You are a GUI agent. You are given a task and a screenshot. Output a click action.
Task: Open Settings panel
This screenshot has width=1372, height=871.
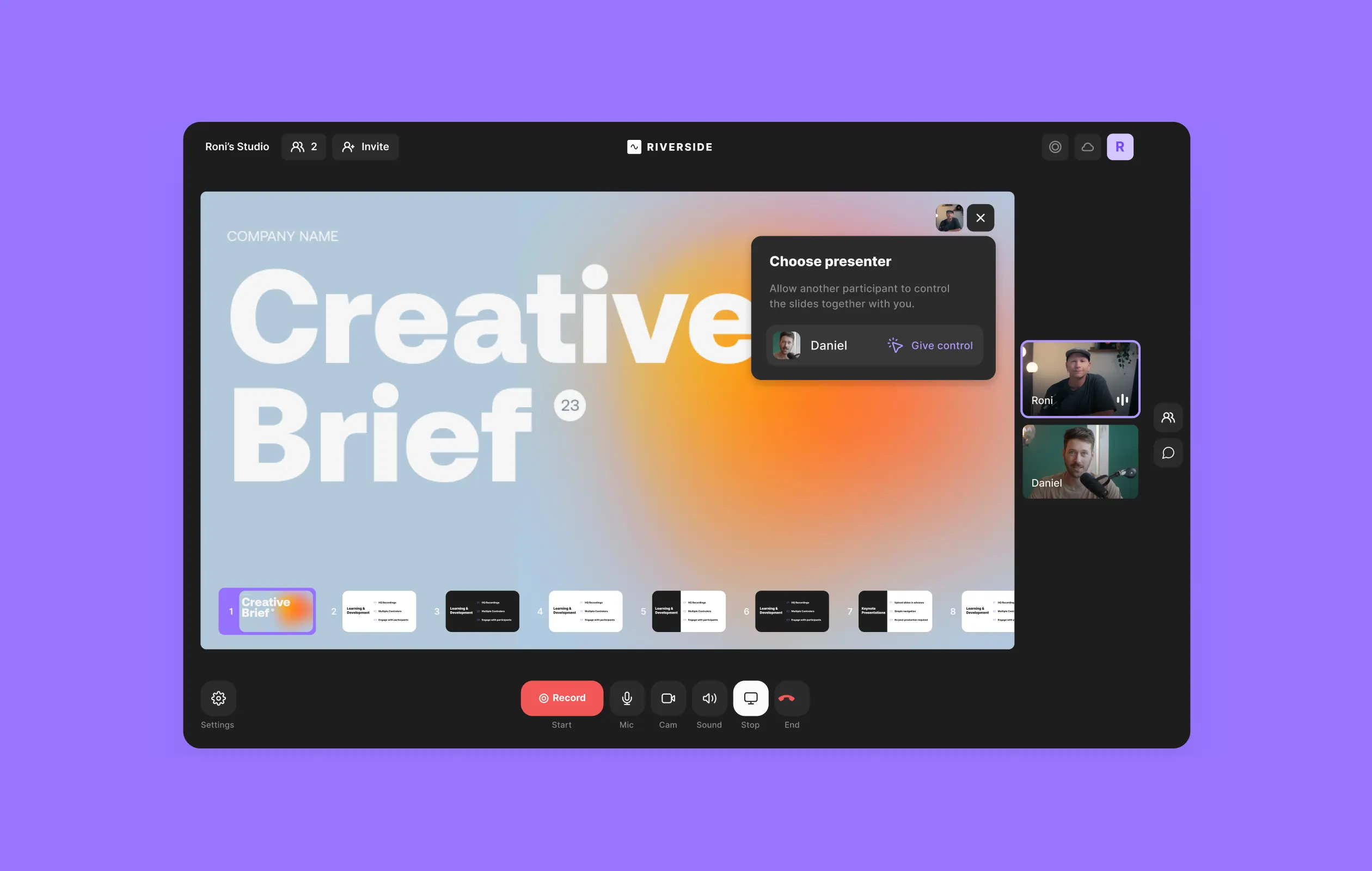[217, 698]
